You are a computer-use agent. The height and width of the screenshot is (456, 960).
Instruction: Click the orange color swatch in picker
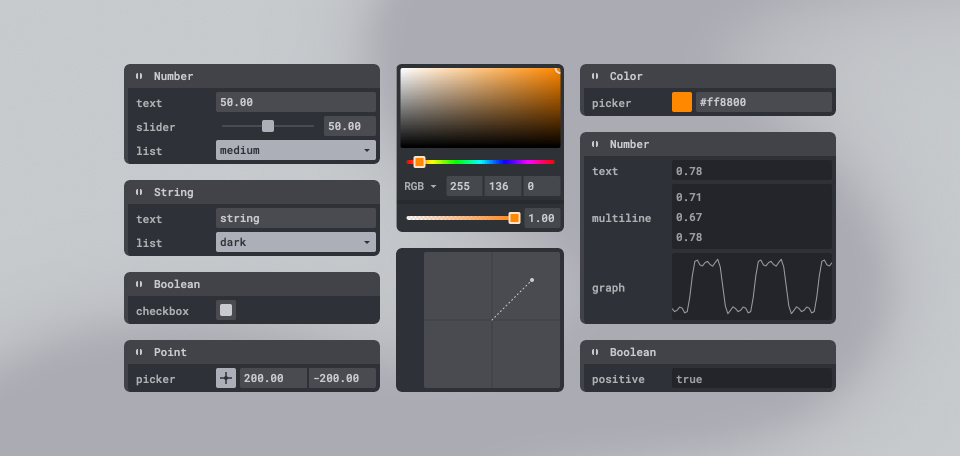pos(682,102)
